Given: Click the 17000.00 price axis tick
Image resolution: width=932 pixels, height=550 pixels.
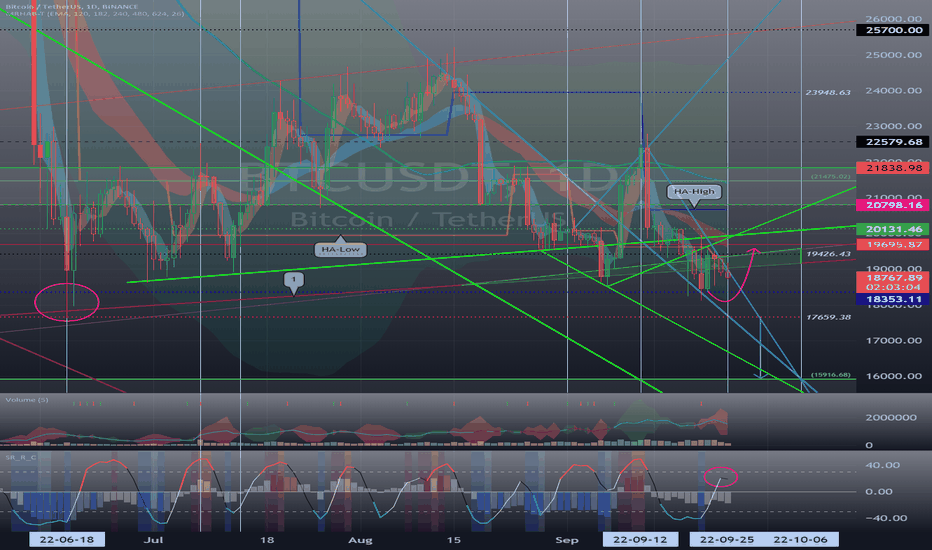Looking at the screenshot, I should point(893,340).
